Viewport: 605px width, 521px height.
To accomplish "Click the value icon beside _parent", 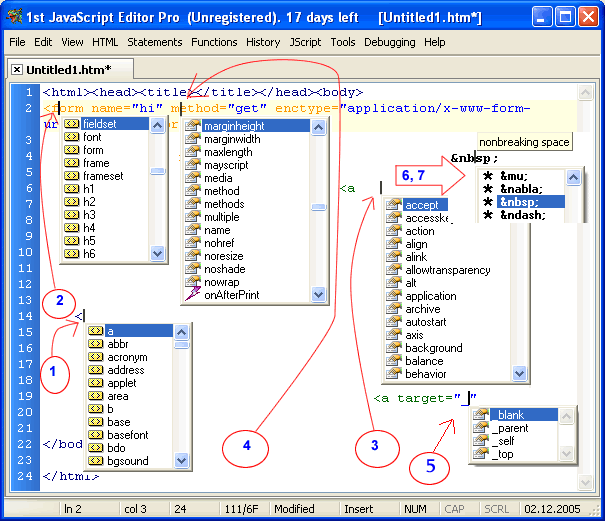I will tap(481, 428).
